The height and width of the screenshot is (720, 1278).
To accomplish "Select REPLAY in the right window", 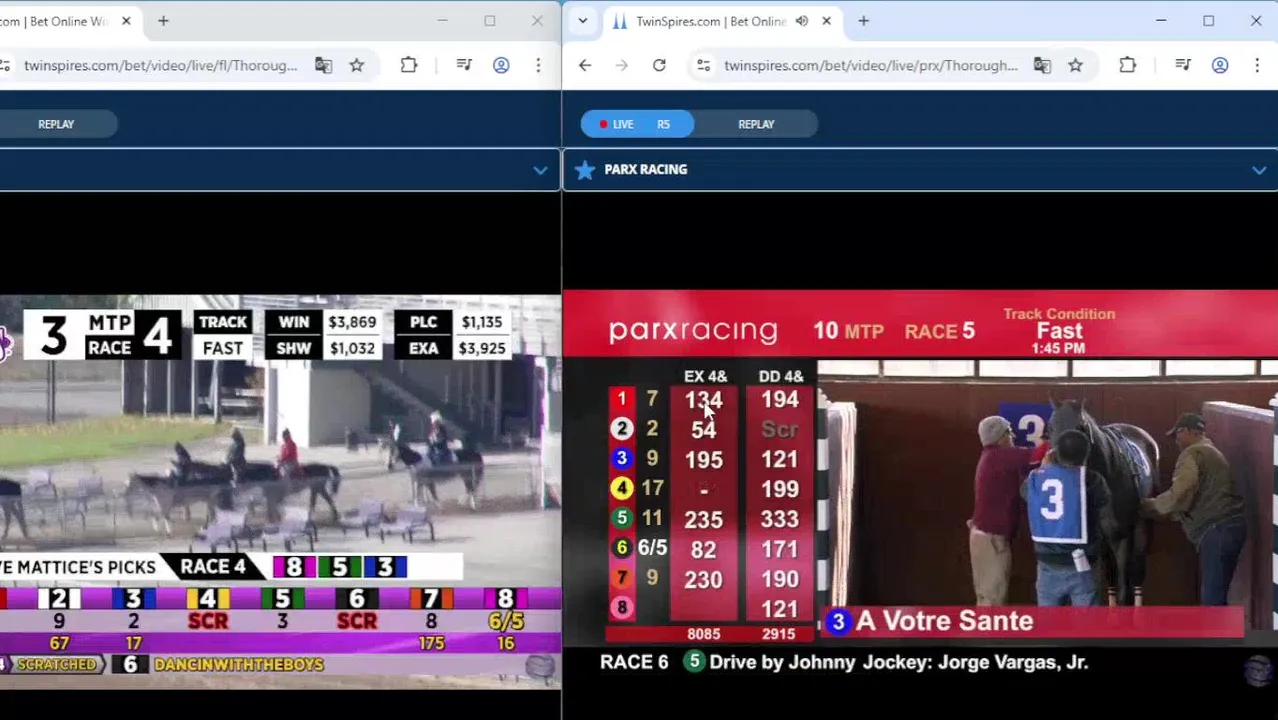I will coord(756,124).
